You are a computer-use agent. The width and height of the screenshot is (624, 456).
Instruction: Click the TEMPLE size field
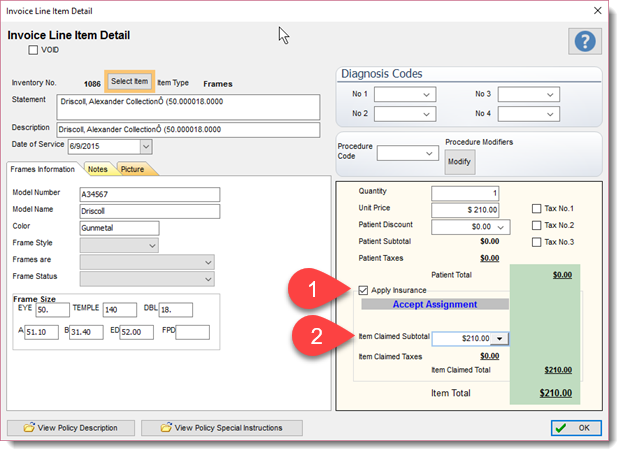tap(120, 310)
